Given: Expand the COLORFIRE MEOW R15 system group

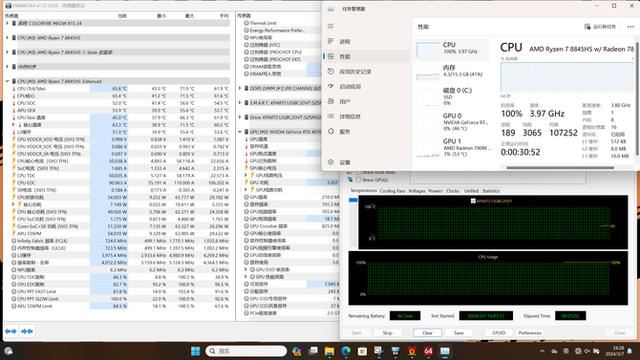Looking at the screenshot, I should [7, 23].
